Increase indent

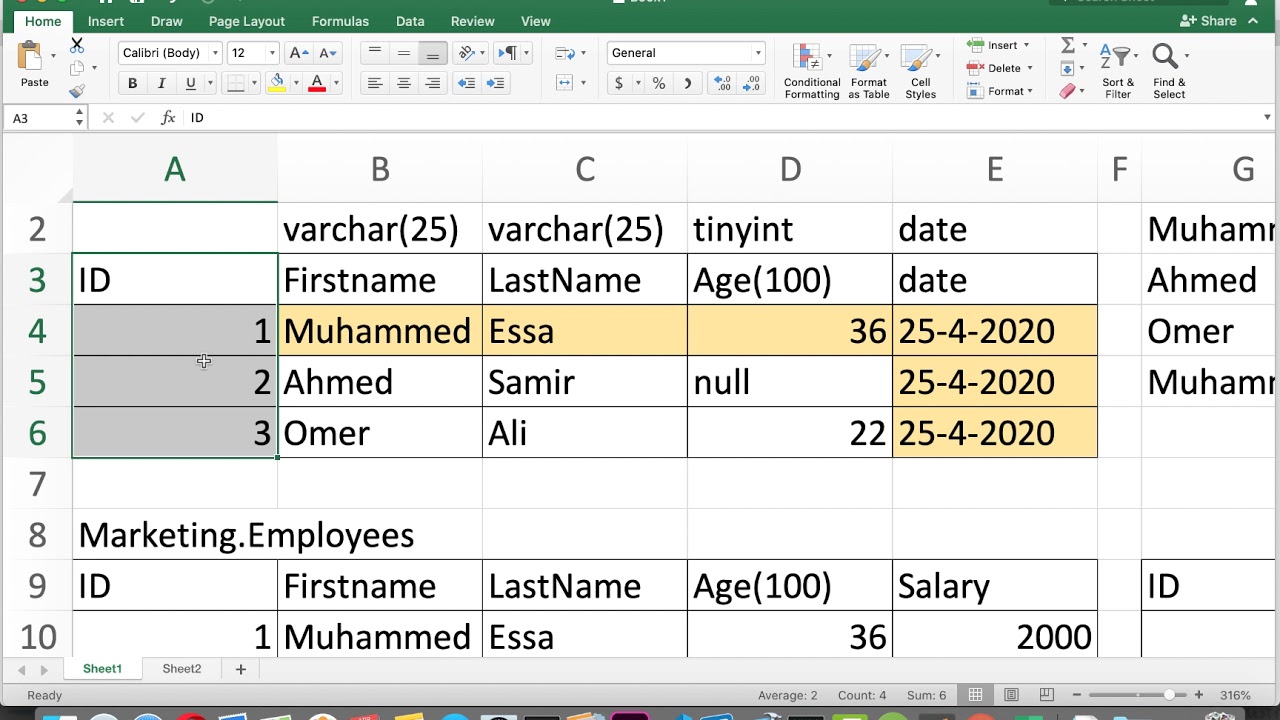point(495,84)
